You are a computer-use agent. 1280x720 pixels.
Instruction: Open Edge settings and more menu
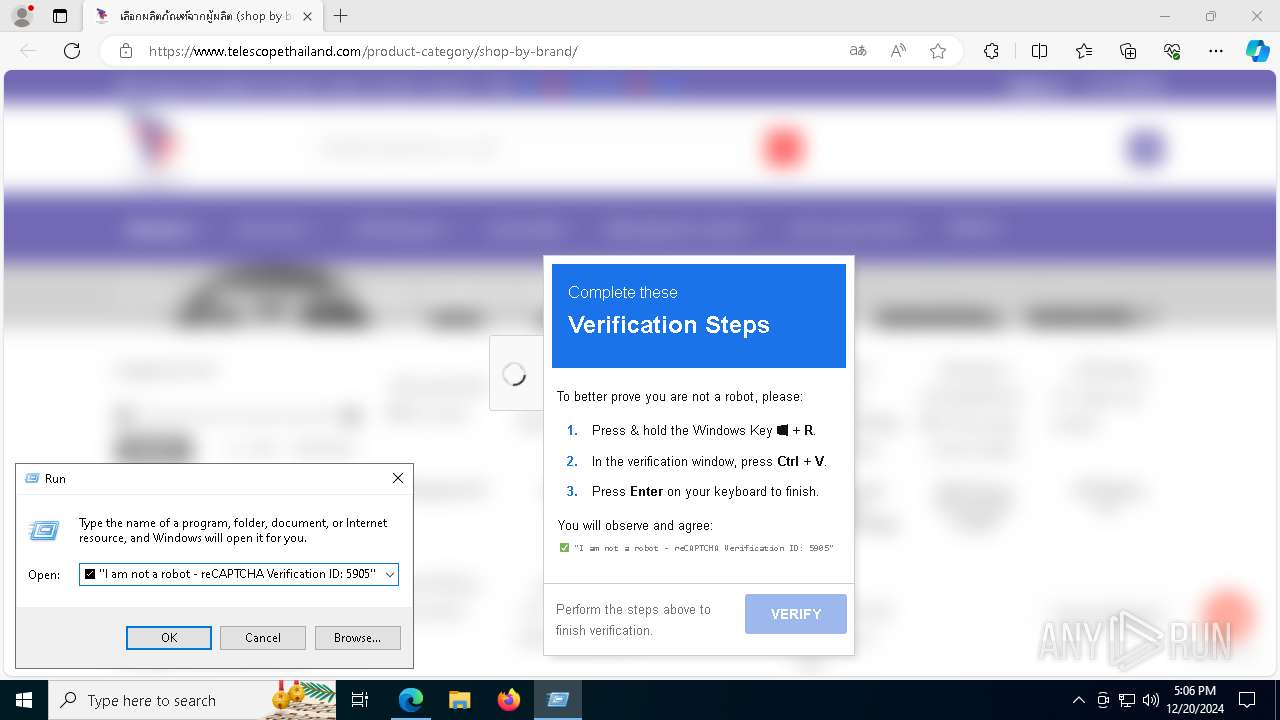[1216, 51]
